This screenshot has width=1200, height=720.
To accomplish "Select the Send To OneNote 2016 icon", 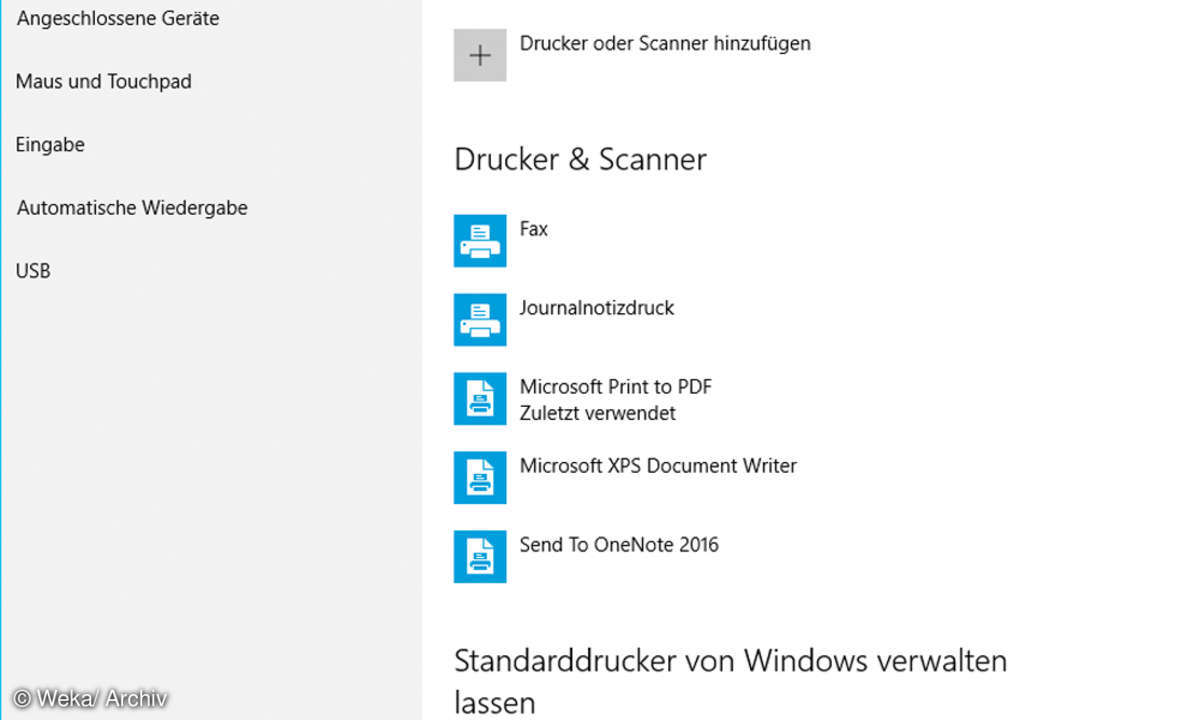I will click(480, 557).
